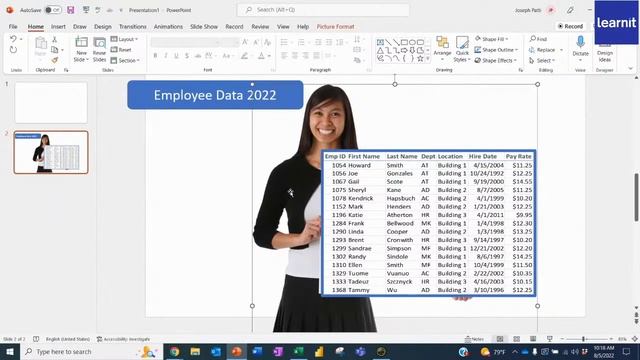640x360 pixels.
Task: Open Excel from the taskbar
Action: click(x=299, y=351)
